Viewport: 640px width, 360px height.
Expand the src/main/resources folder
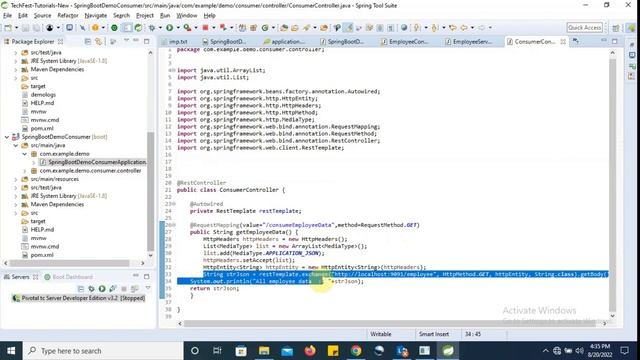coord(16,179)
